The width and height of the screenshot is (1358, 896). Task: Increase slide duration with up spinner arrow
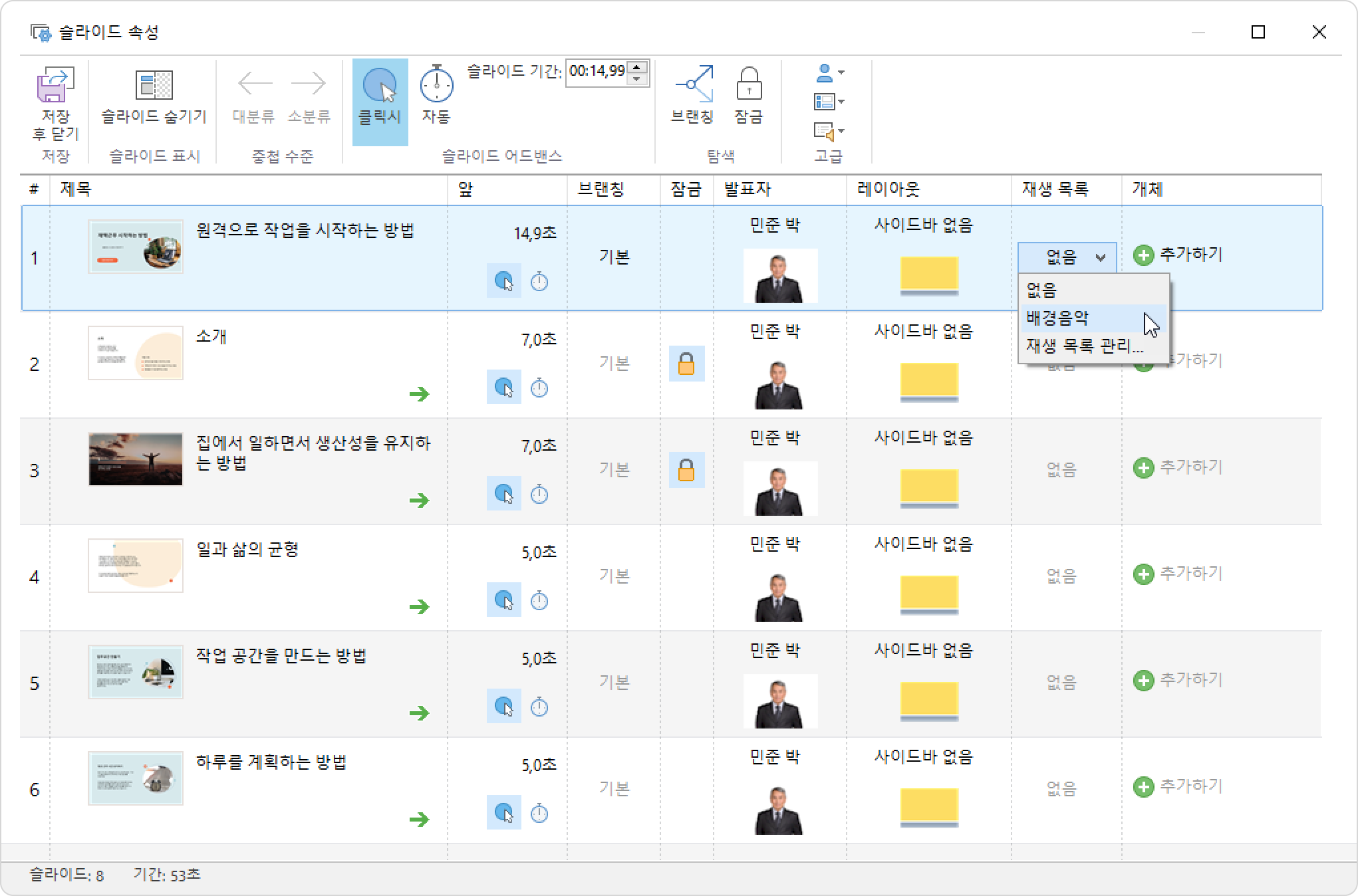click(x=637, y=66)
